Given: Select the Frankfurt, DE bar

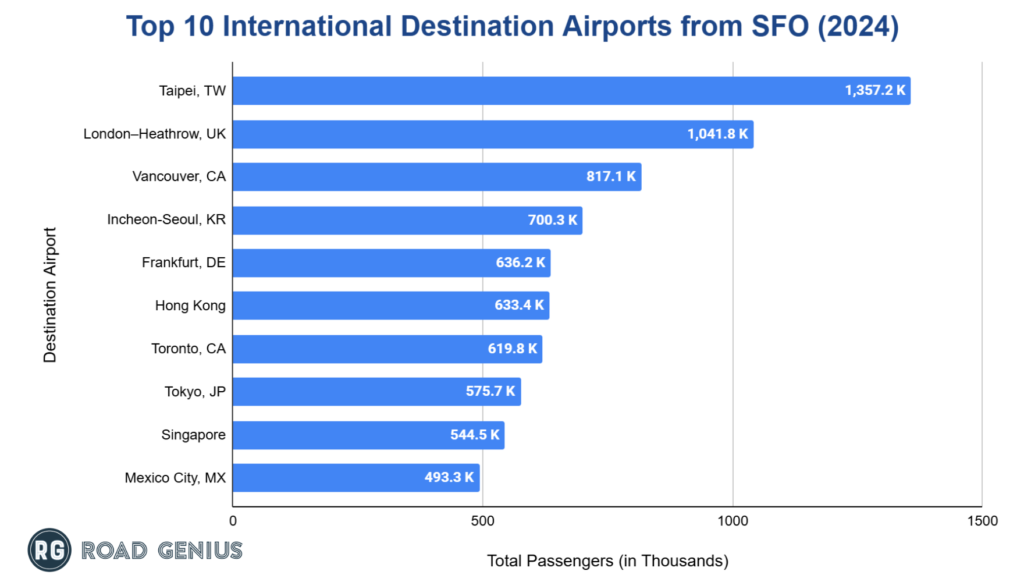Looking at the screenshot, I should [x=390, y=263].
